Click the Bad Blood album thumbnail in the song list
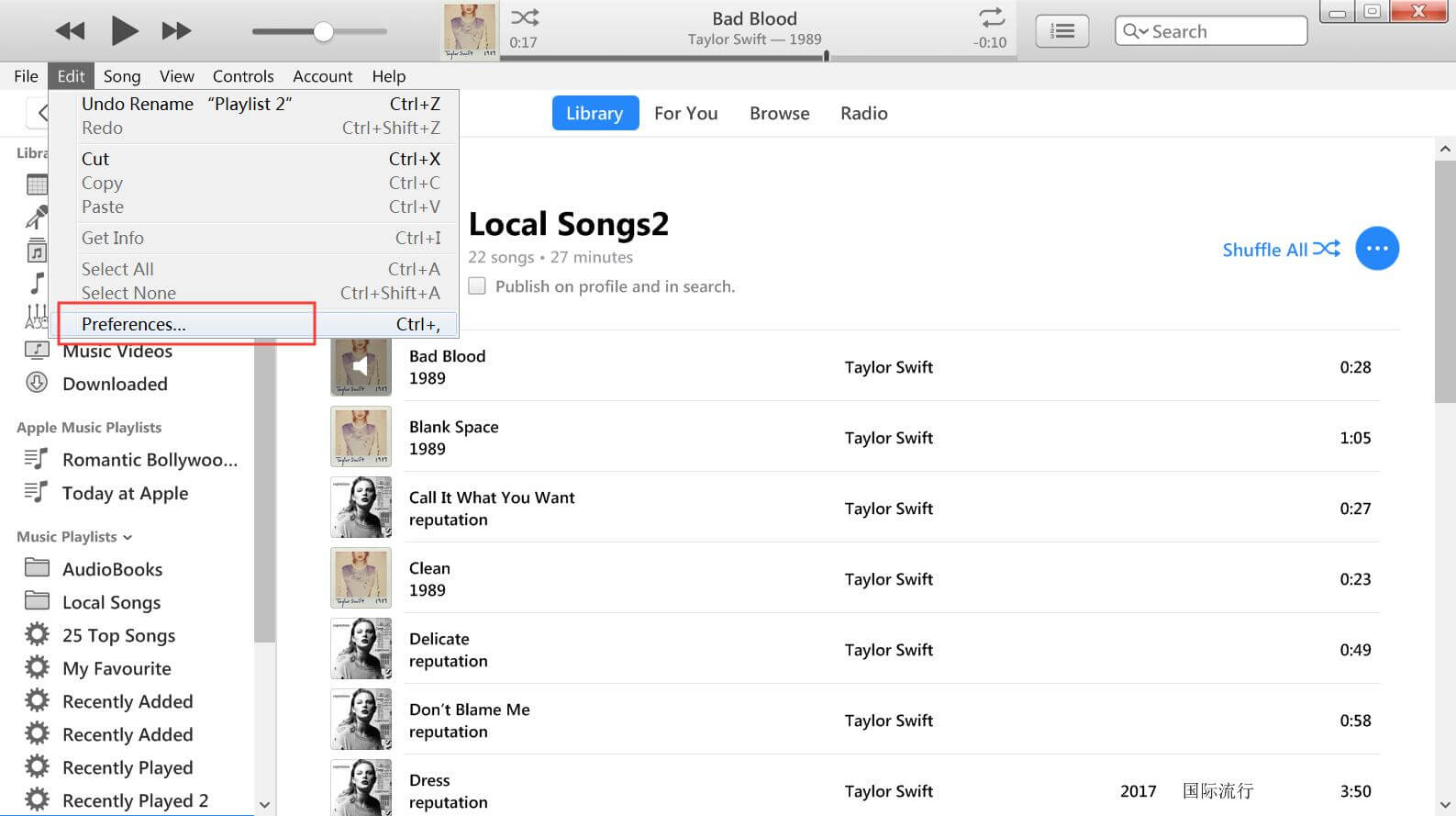The height and width of the screenshot is (816, 1456). (x=361, y=366)
